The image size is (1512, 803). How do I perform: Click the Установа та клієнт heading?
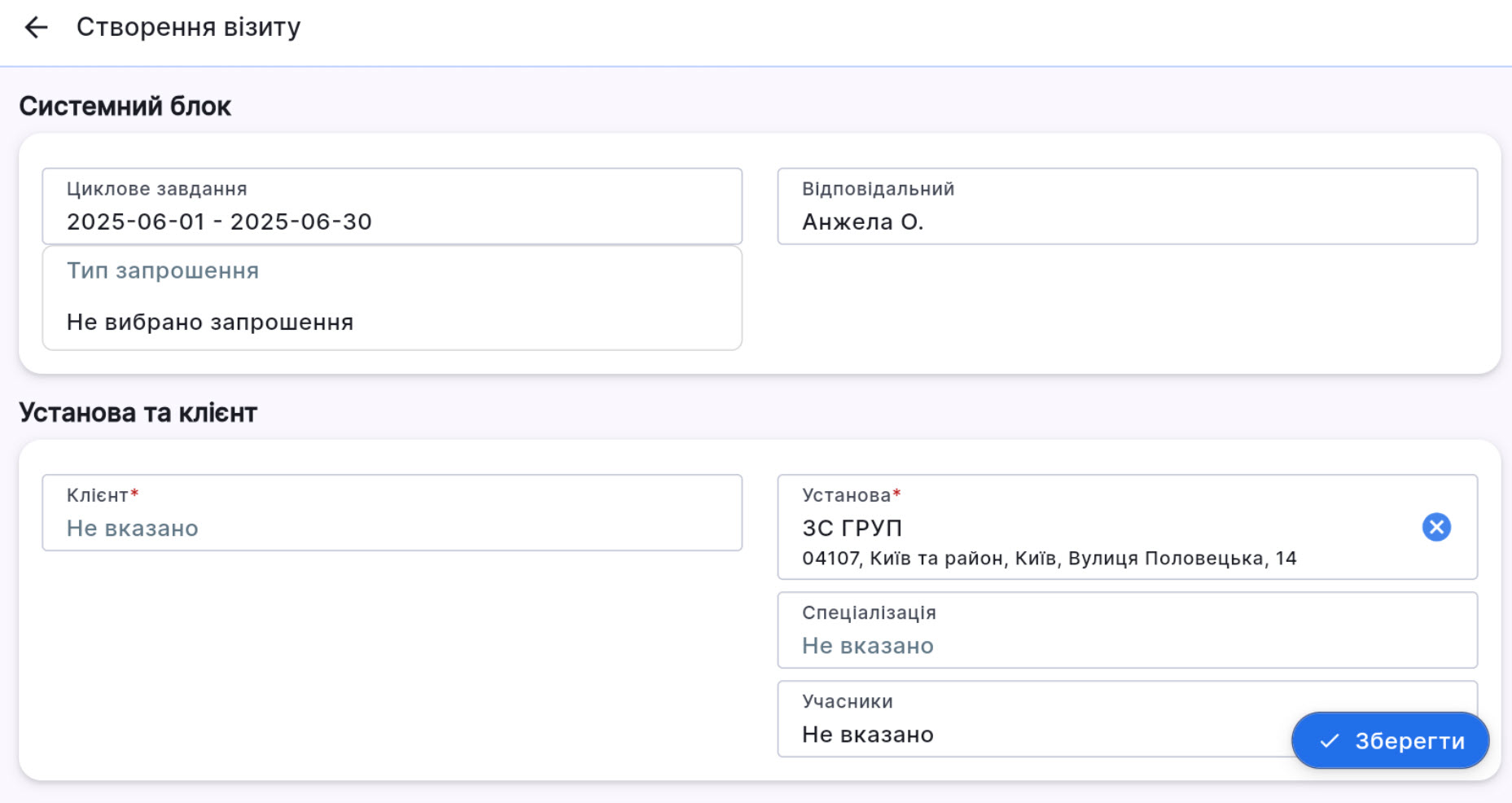tap(138, 413)
